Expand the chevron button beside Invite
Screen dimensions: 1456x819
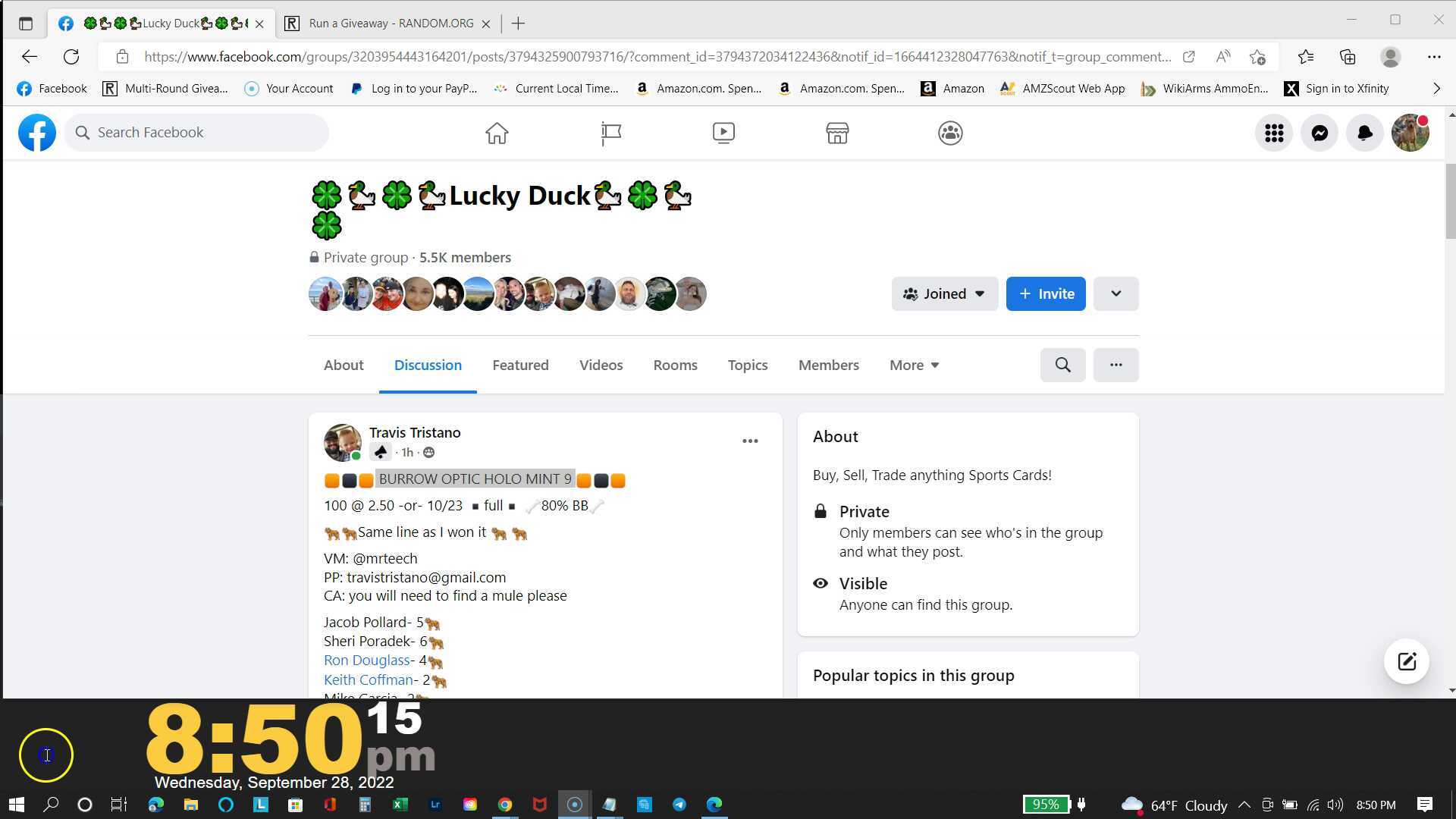1116,293
